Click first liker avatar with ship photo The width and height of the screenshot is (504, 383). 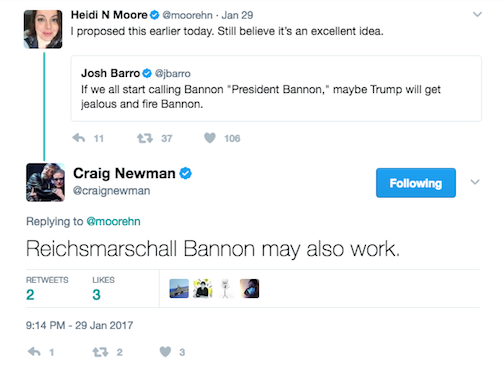tap(179, 288)
